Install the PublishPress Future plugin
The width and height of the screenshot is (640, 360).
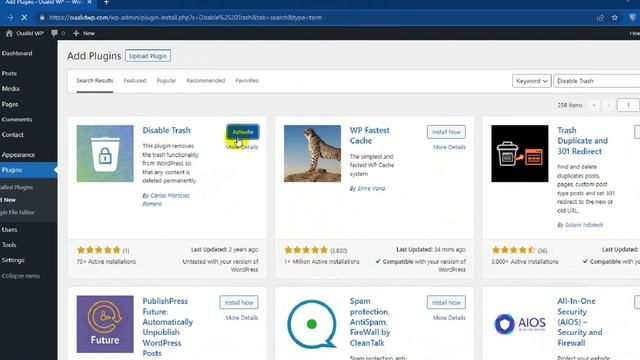[x=239, y=302]
